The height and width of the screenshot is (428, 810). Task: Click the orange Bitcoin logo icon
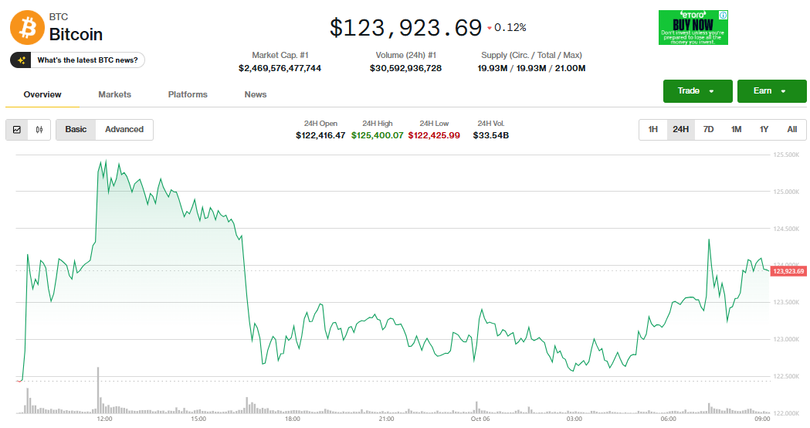[26, 27]
